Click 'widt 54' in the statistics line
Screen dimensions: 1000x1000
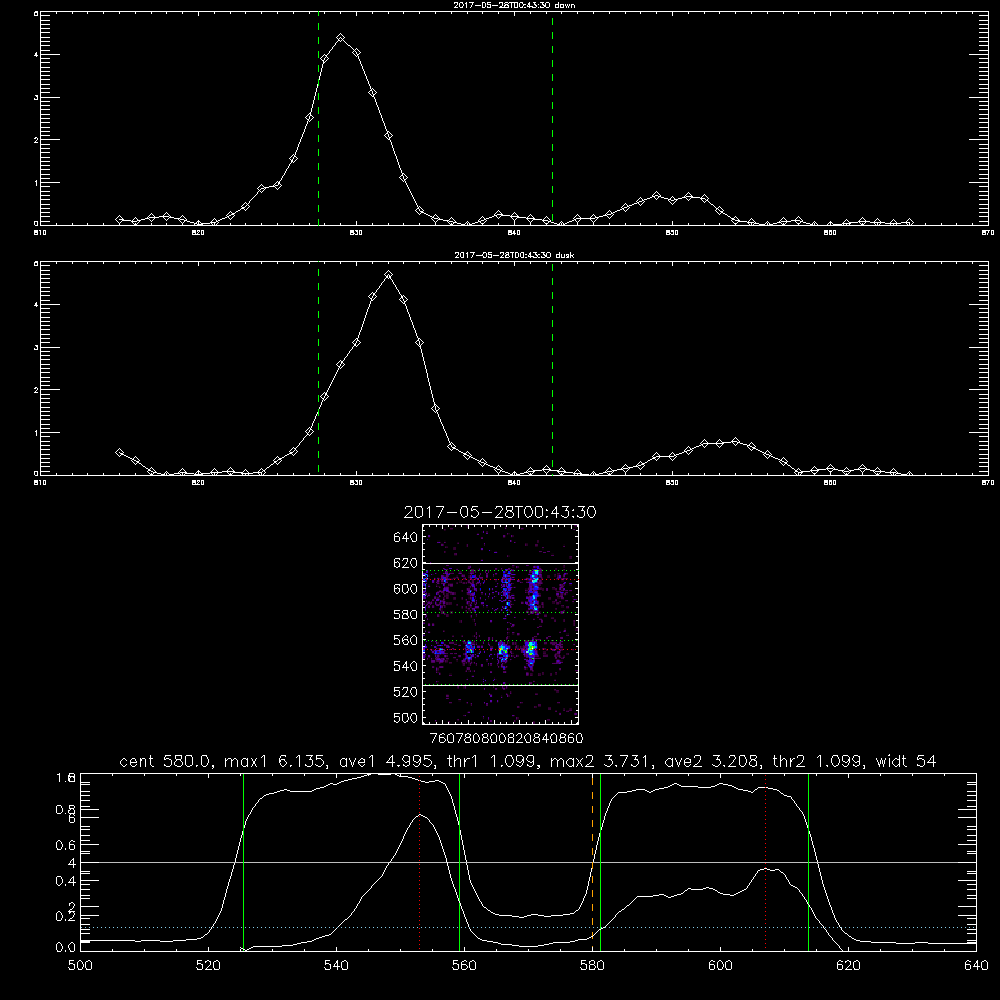tap(906, 761)
